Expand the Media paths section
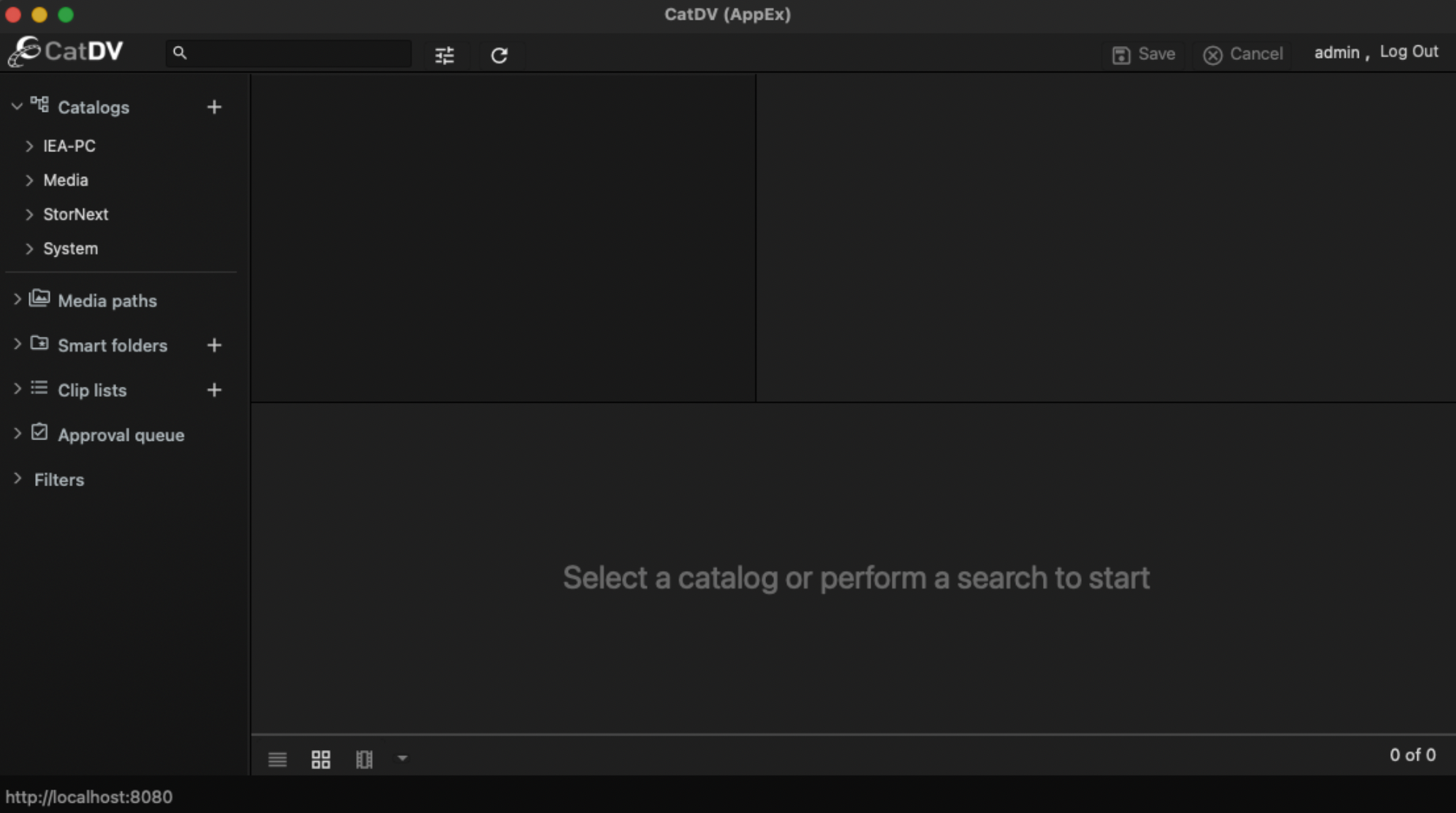1456x813 pixels. click(x=17, y=300)
